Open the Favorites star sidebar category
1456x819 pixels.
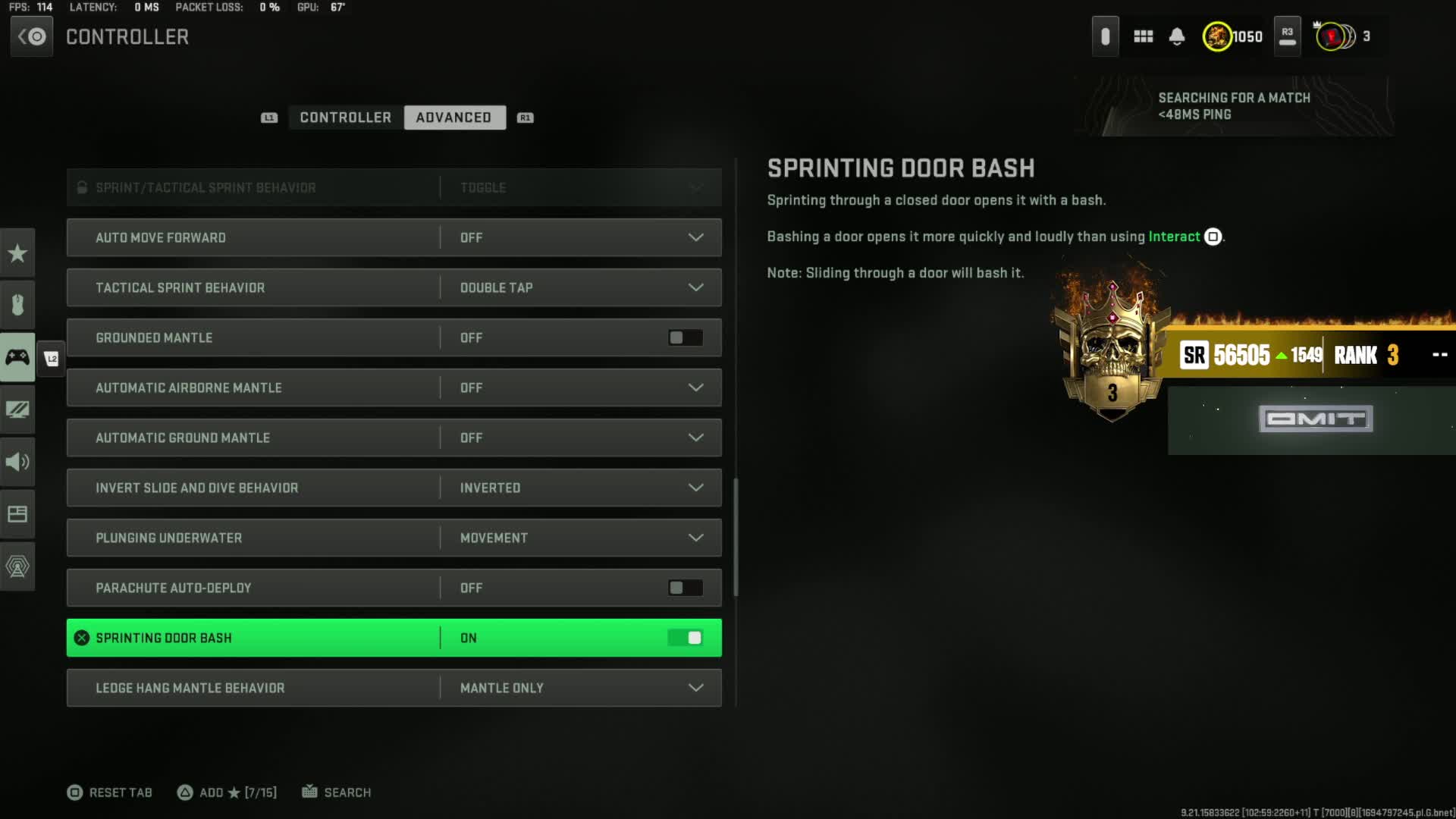[17, 253]
